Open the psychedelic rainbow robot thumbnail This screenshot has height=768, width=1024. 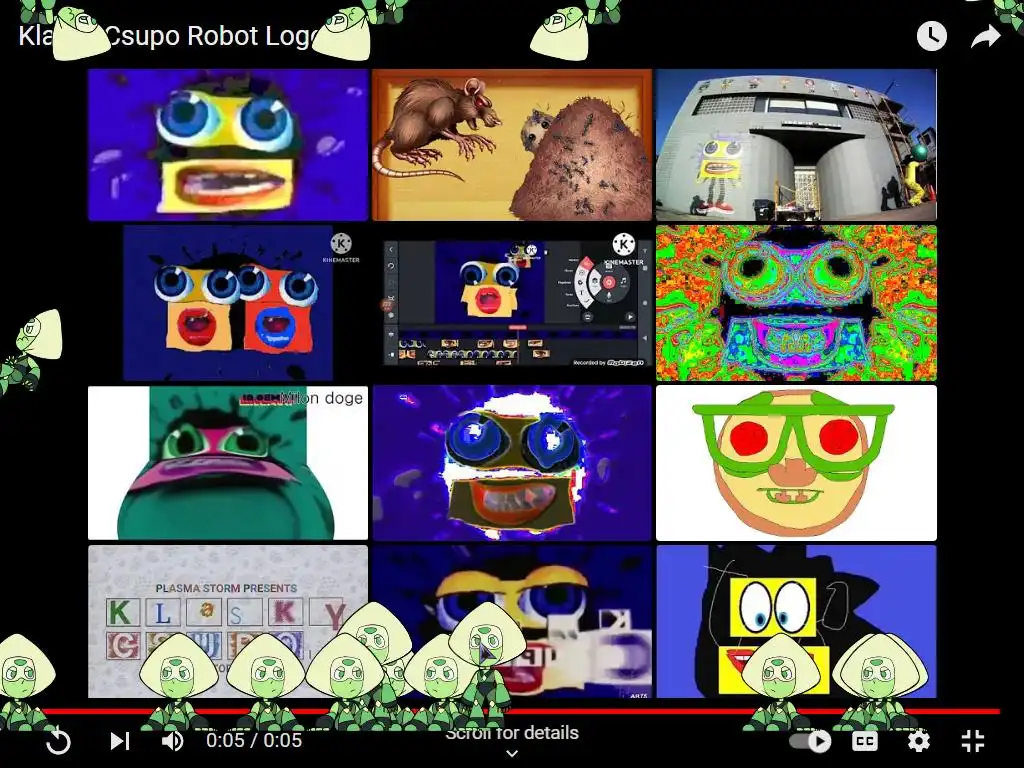coord(796,303)
